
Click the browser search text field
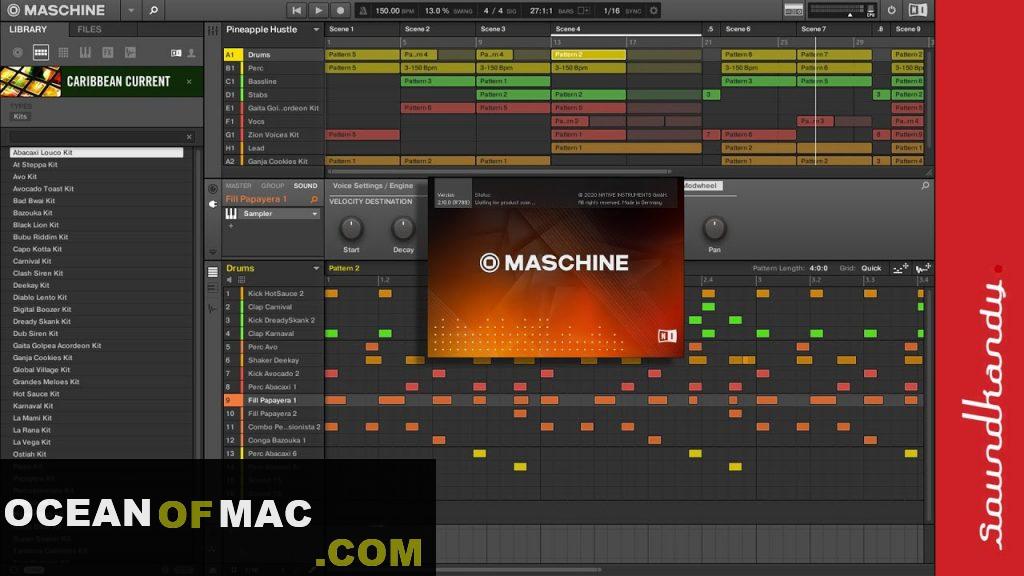coord(97,136)
